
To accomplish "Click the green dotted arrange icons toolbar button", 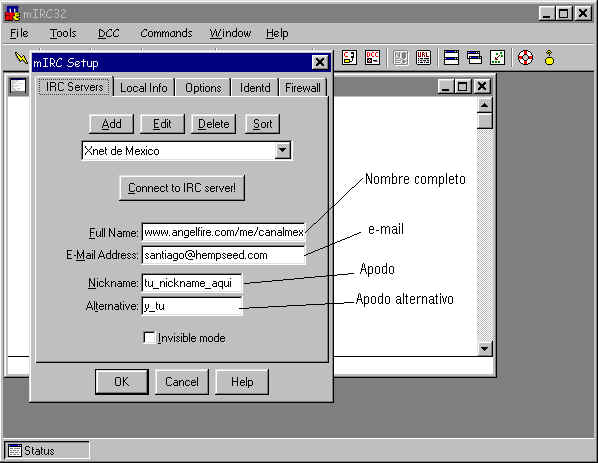I will [x=498, y=58].
